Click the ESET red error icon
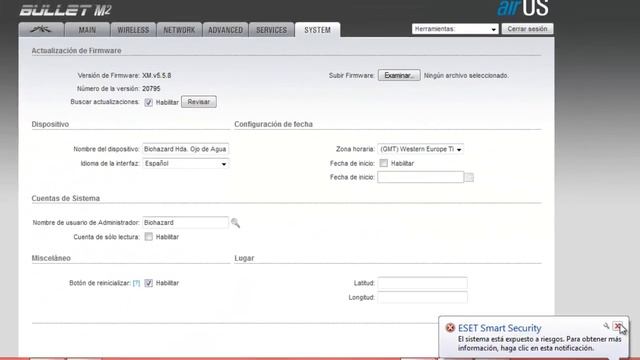The height and width of the screenshot is (360, 640). [x=450, y=328]
